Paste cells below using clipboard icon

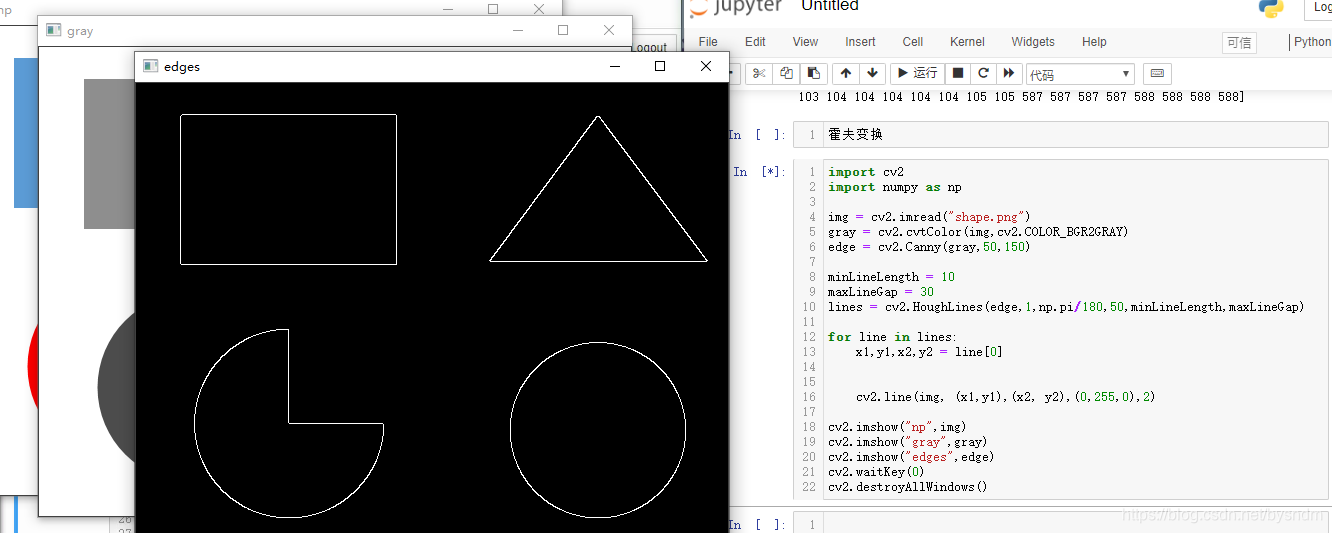814,73
